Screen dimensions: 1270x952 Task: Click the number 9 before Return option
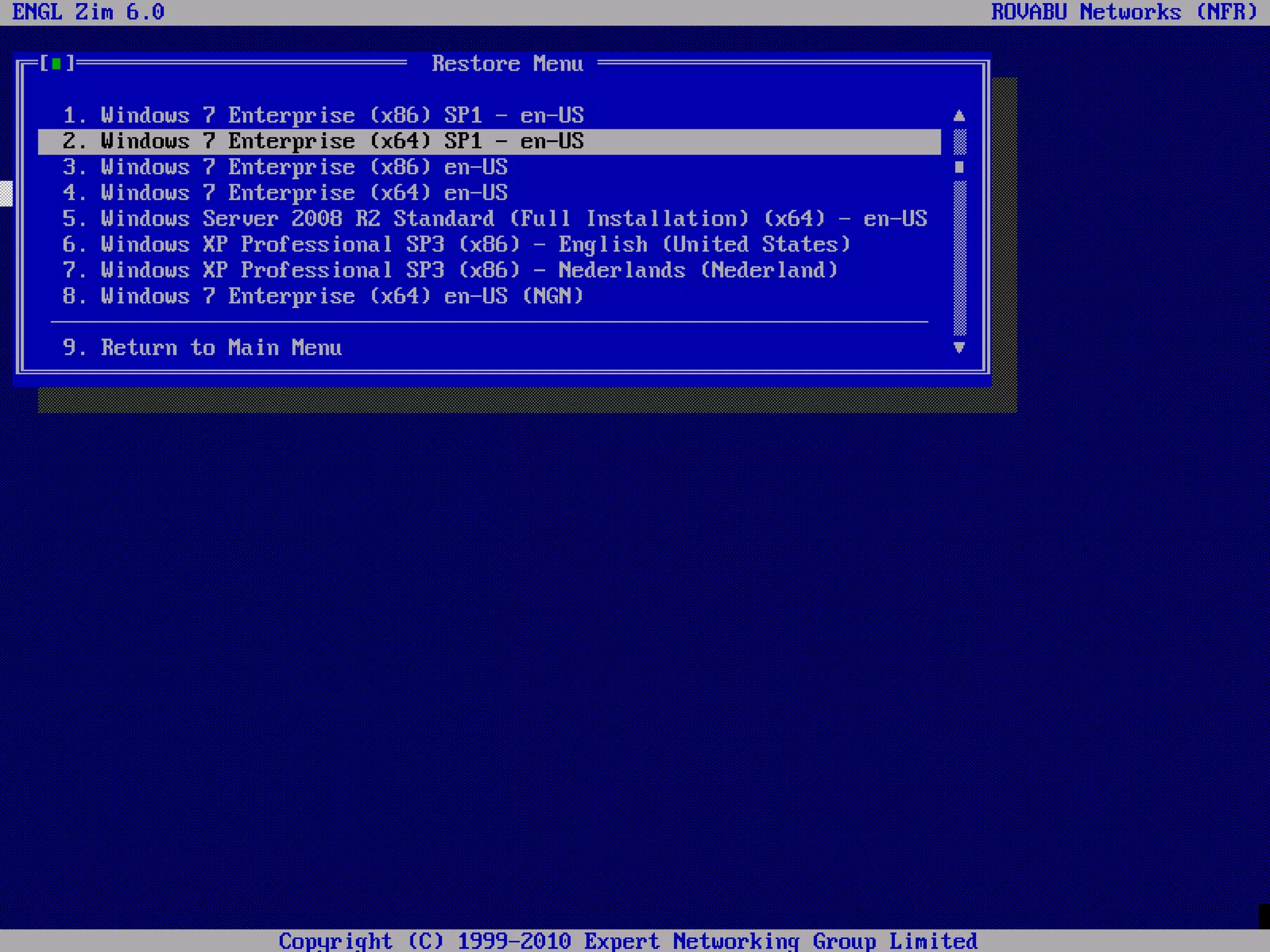tap(69, 348)
